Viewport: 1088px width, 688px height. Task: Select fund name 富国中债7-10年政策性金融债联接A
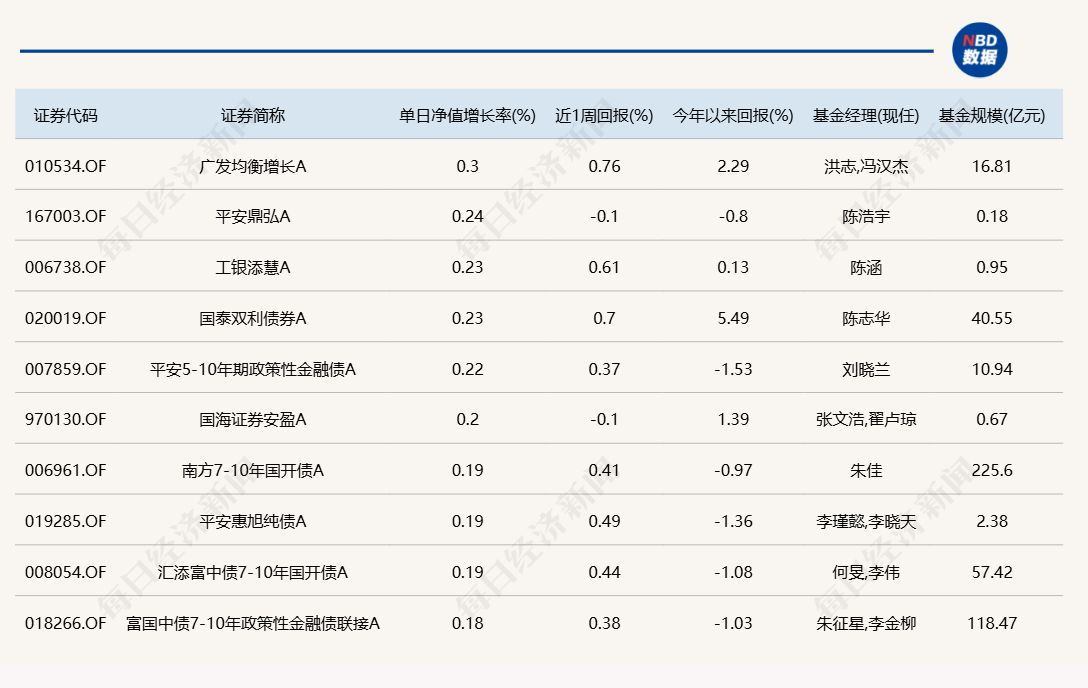(x=253, y=624)
